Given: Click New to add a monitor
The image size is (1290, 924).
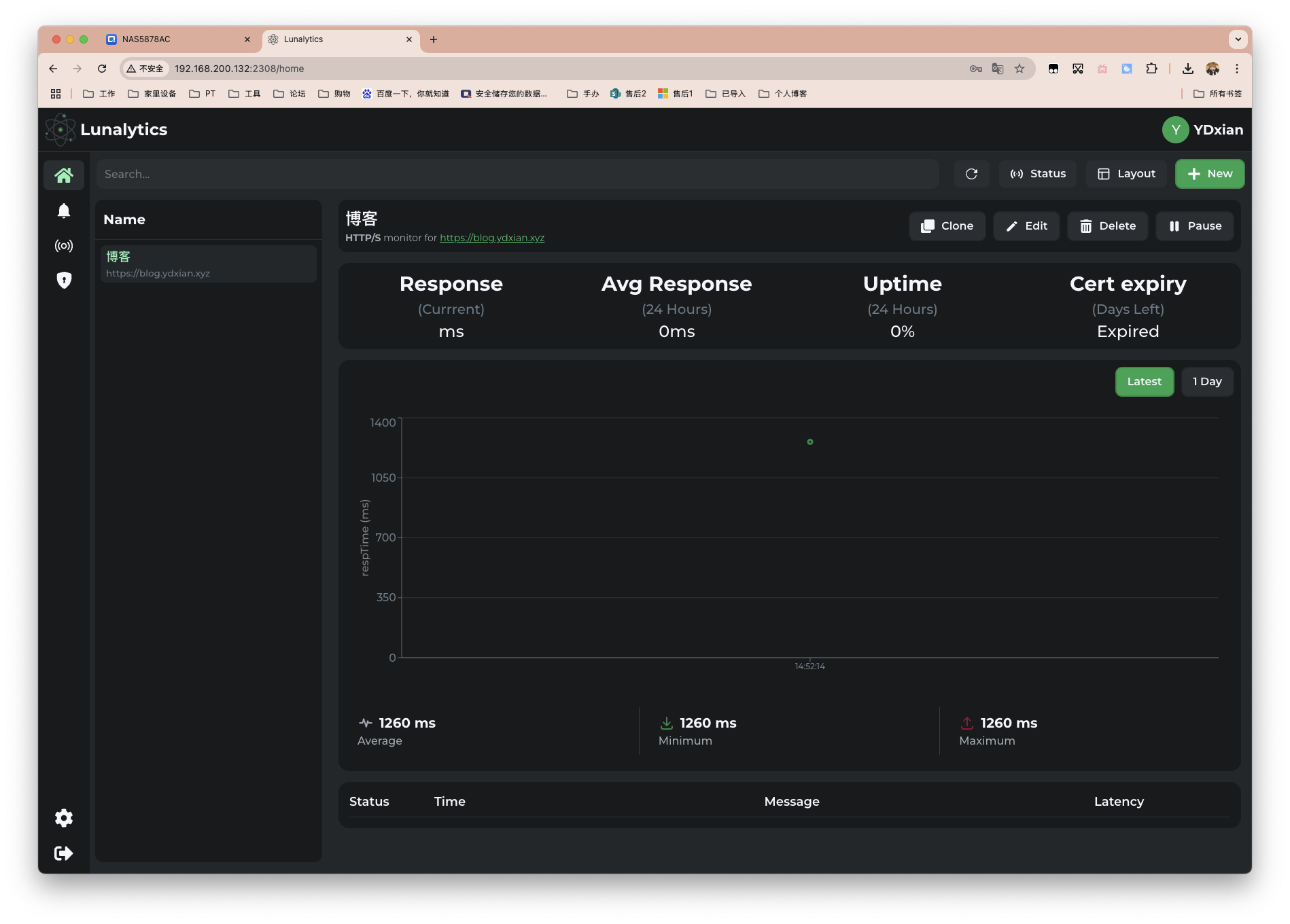Looking at the screenshot, I should coord(1210,174).
